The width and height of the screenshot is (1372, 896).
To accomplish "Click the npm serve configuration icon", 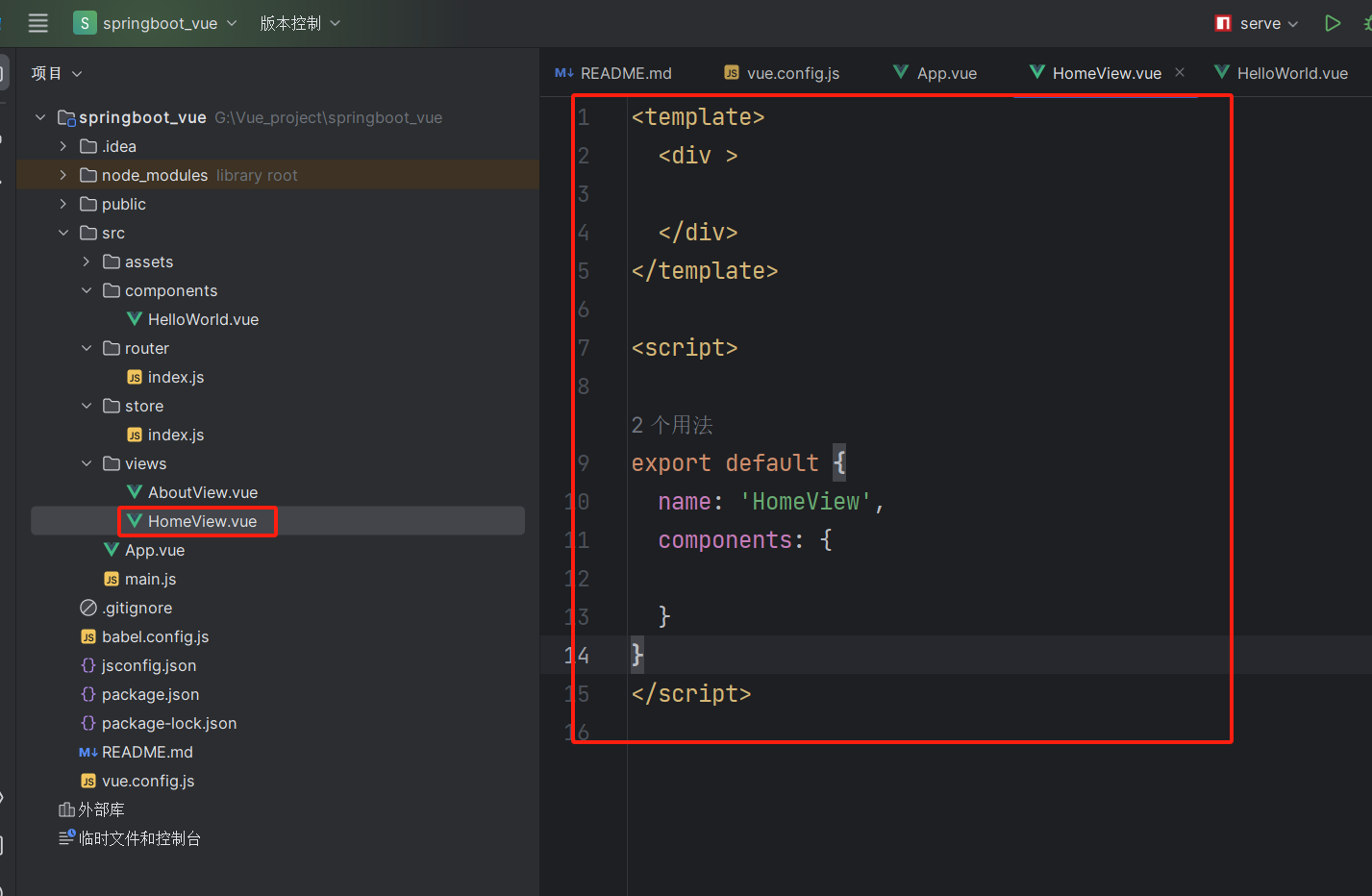I will click(1223, 23).
